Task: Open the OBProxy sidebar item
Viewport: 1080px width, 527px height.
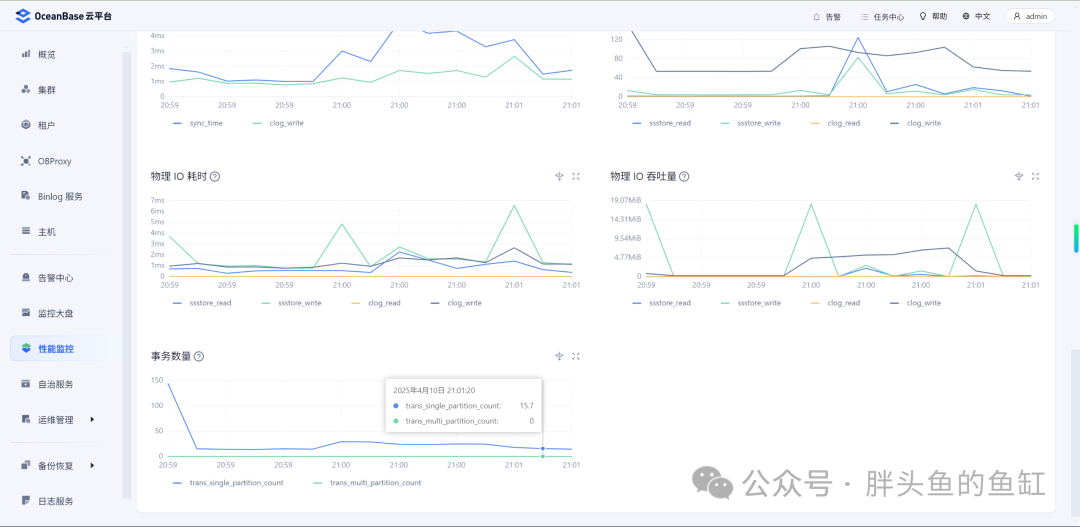Action: (55, 161)
